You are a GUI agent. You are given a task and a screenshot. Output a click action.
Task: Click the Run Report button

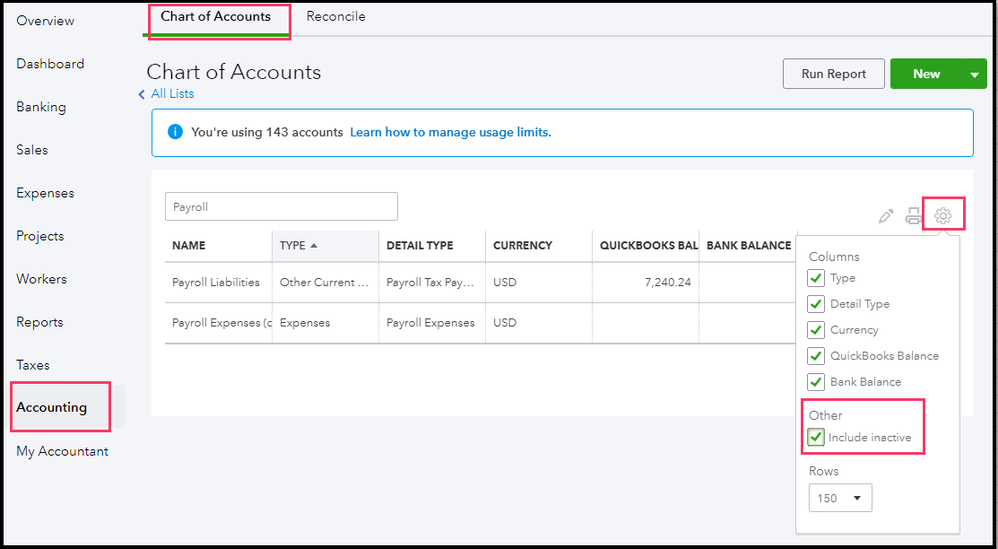coord(834,74)
